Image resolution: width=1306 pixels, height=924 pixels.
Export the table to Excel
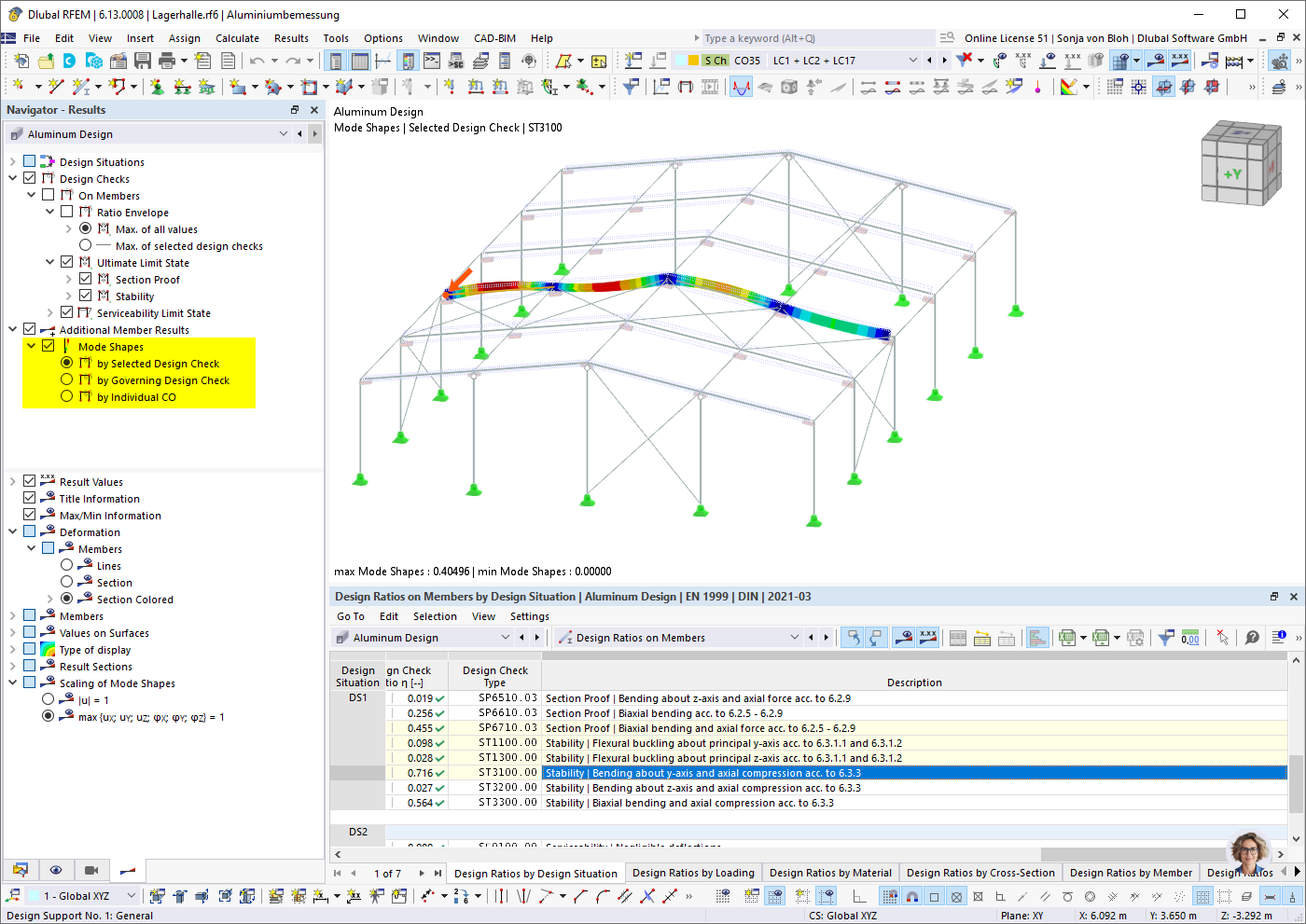point(1066,638)
